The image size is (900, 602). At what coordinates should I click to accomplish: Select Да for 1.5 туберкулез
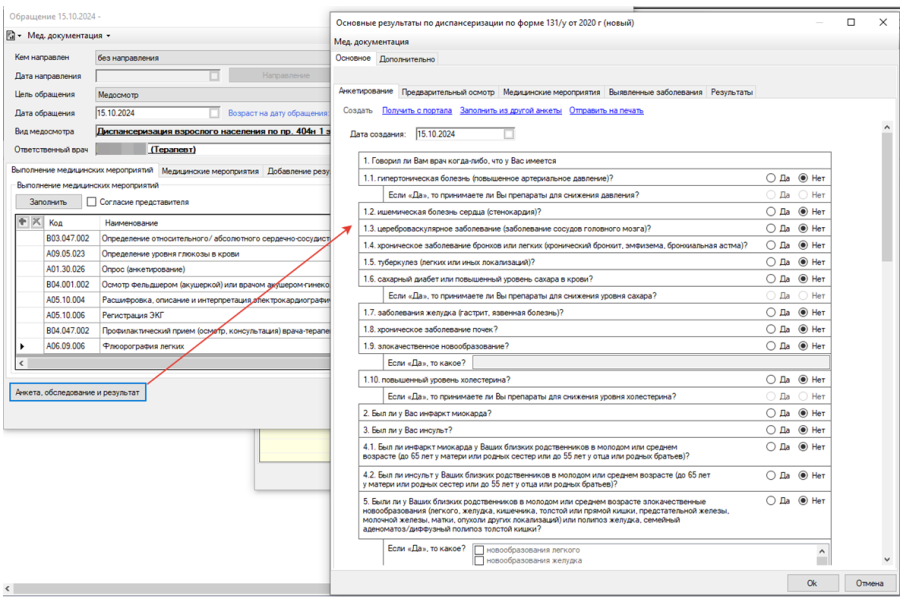(771, 262)
